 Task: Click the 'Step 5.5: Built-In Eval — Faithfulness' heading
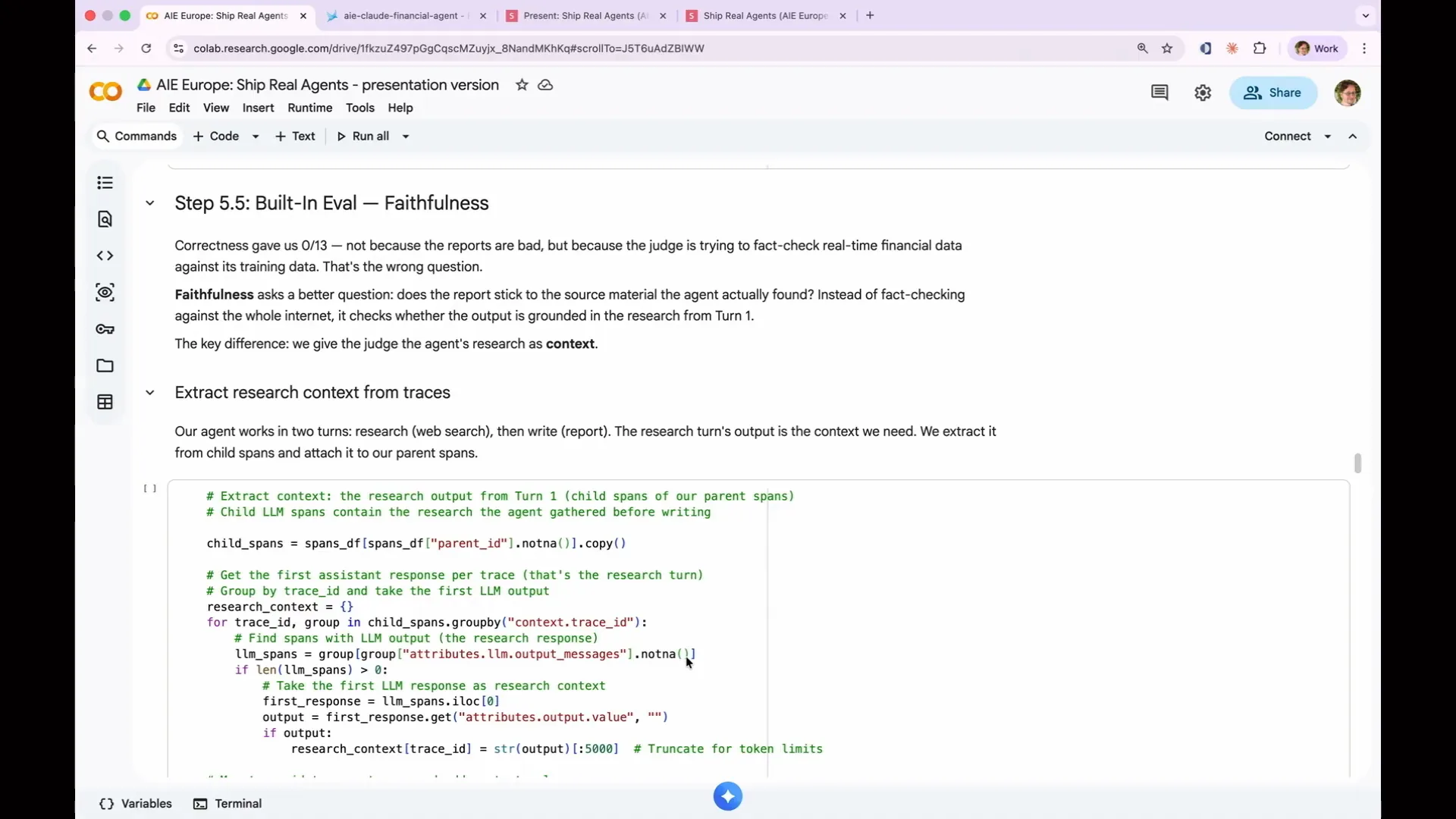tap(331, 203)
